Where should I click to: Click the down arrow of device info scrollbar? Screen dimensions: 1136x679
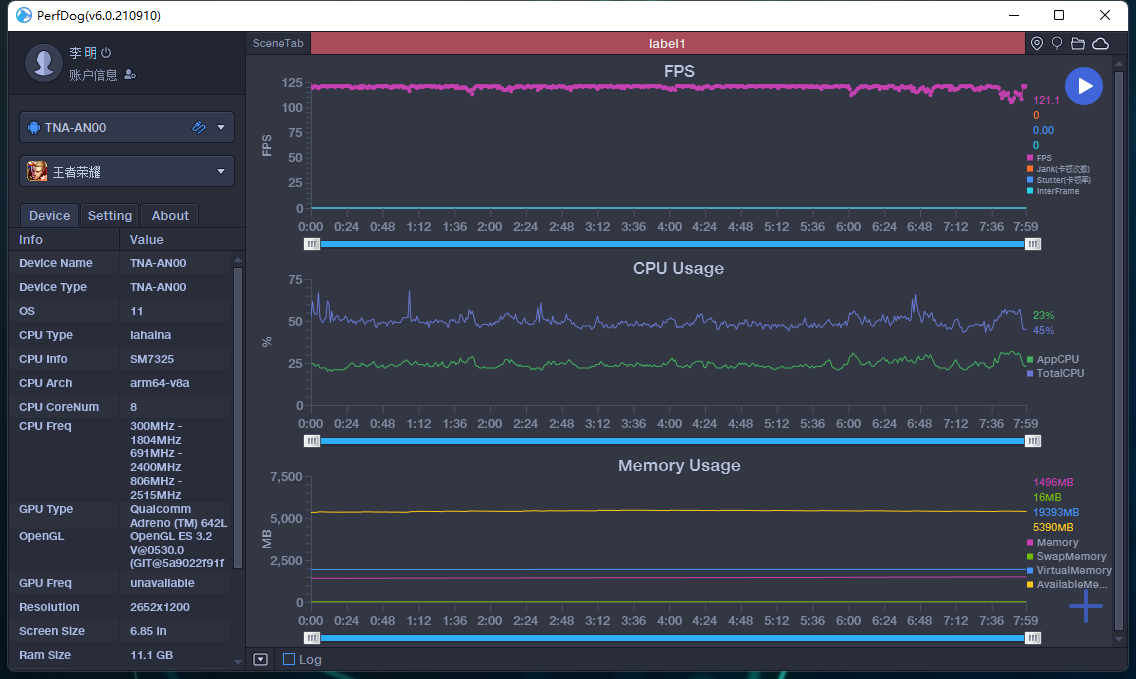[238, 662]
